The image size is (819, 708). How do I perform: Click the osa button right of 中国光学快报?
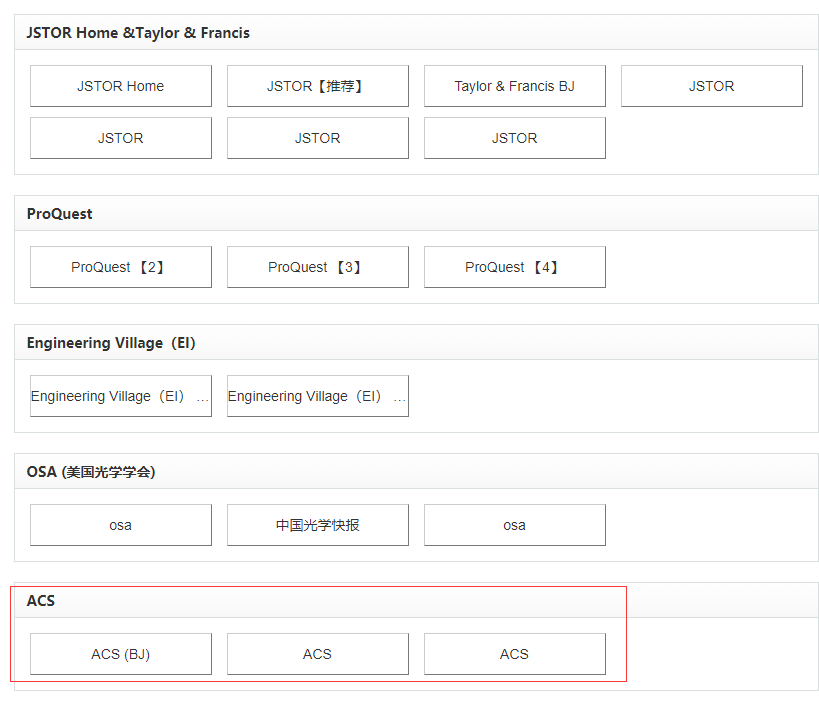[x=514, y=525]
